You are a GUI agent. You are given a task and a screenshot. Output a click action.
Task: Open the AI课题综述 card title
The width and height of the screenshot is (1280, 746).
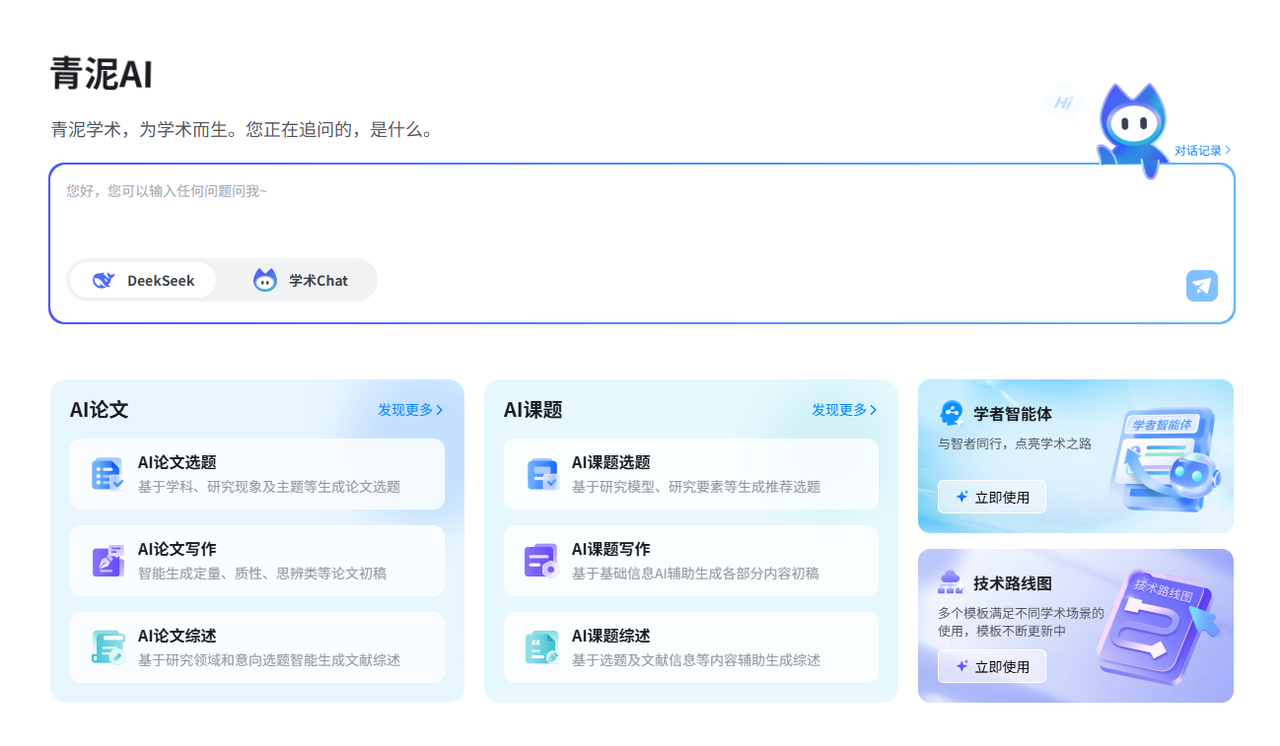pos(611,636)
